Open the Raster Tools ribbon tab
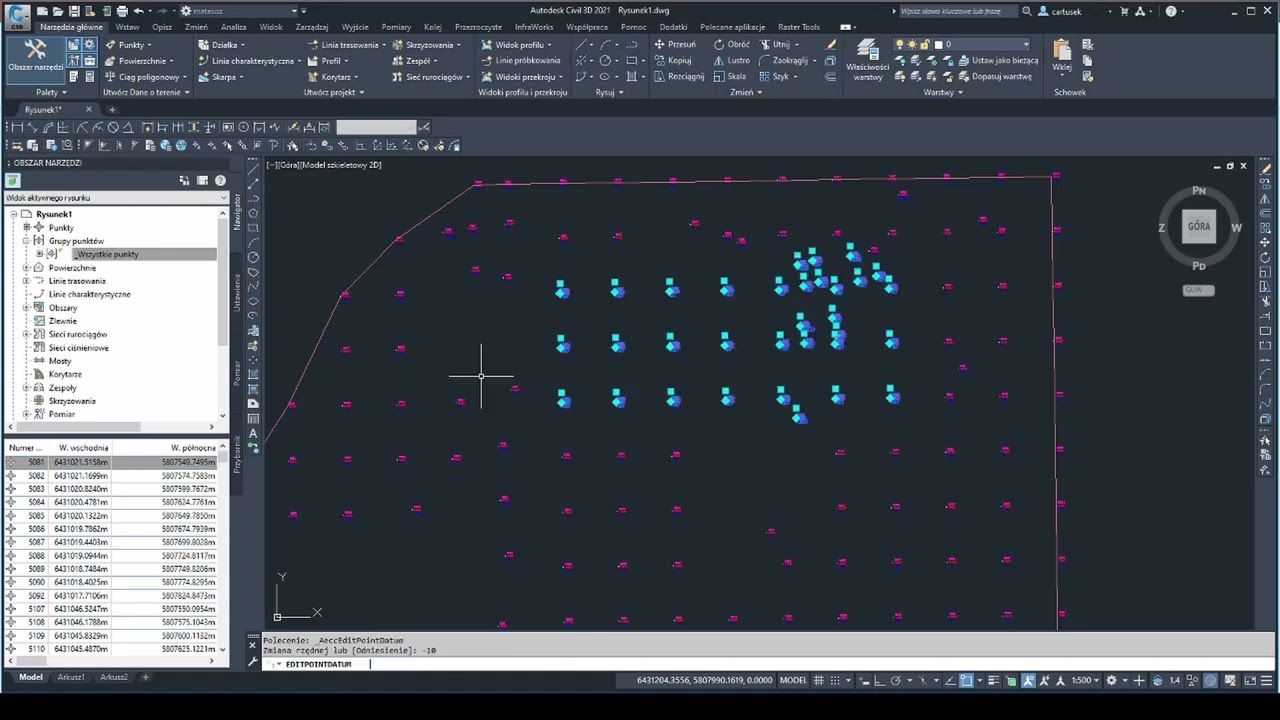Viewport: 1280px width, 720px height. pyautogui.click(x=799, y=27)
